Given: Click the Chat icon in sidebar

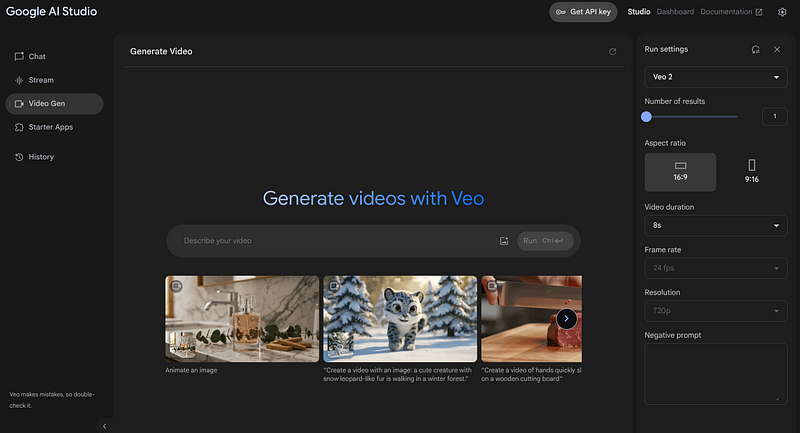Looking at the screenshot, I should (19, 57).
